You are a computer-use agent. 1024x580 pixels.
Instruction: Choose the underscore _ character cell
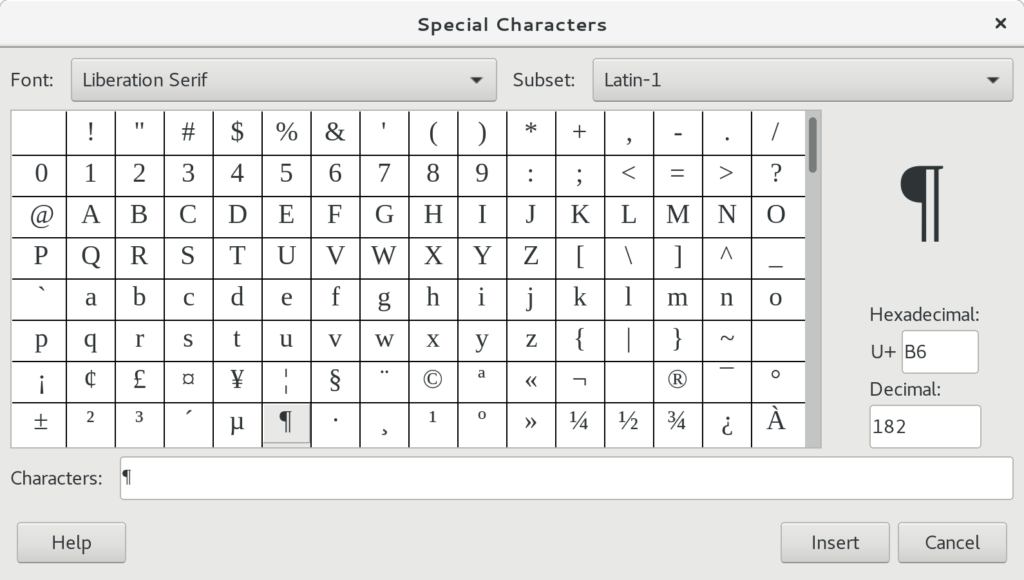tap(778, 257)
